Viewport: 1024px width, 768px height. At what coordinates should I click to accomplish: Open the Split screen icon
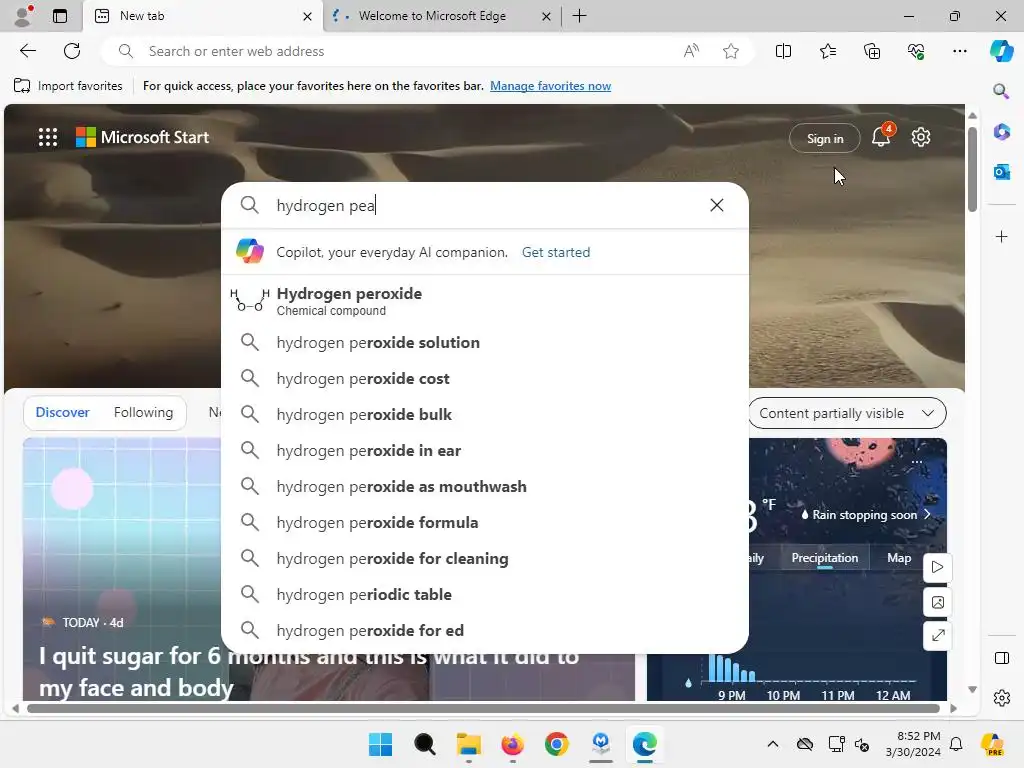pos(783,51)
